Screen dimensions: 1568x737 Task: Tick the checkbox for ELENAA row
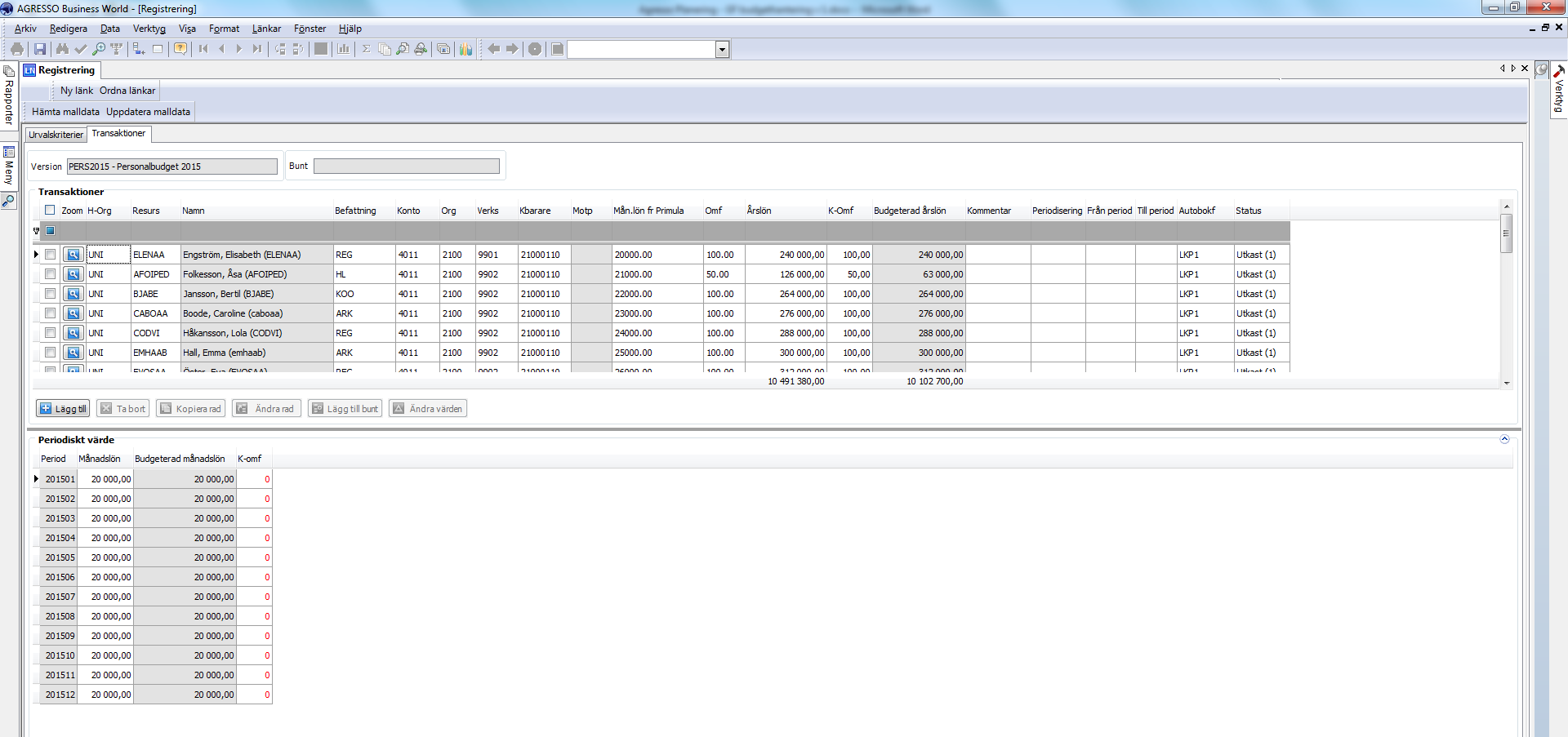click(x=50, y=255)
